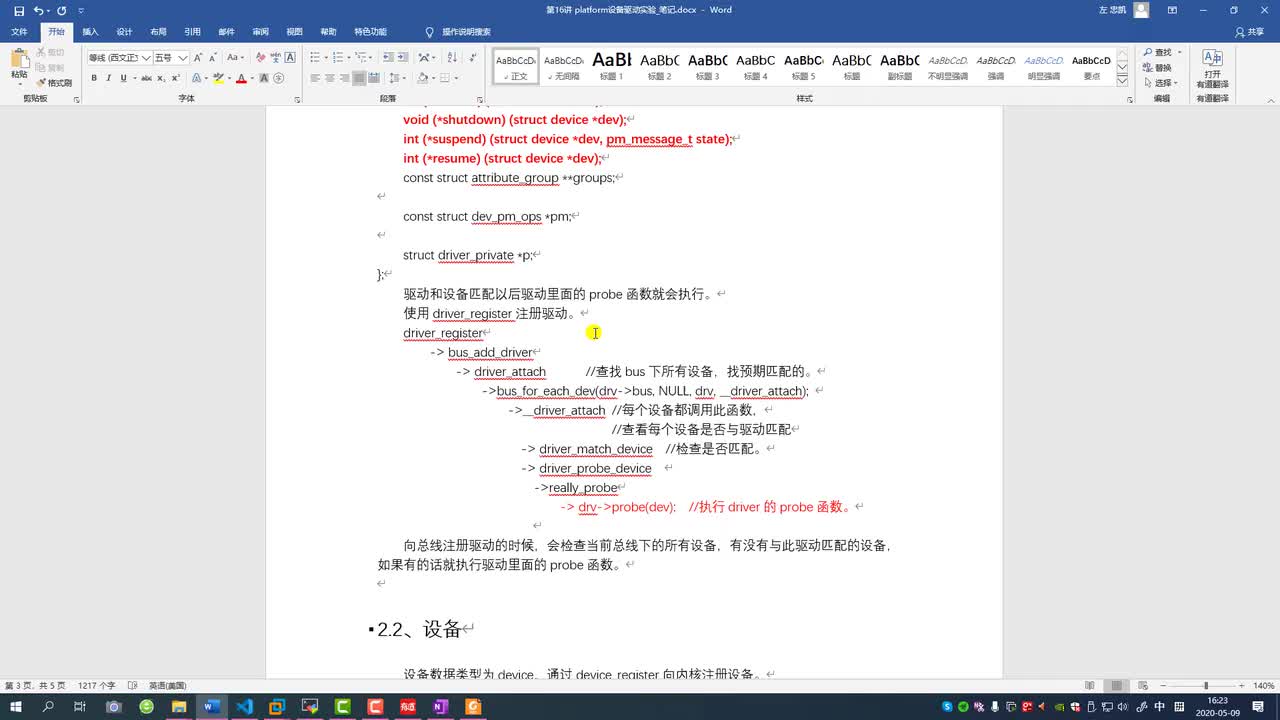Open the File (文件) tab
This screenshot has height=720, width=1280.
(x=19, y=32)
